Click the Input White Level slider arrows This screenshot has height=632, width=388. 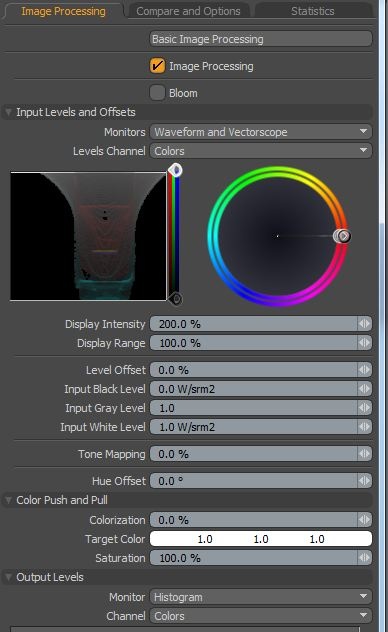coord(364,427)
